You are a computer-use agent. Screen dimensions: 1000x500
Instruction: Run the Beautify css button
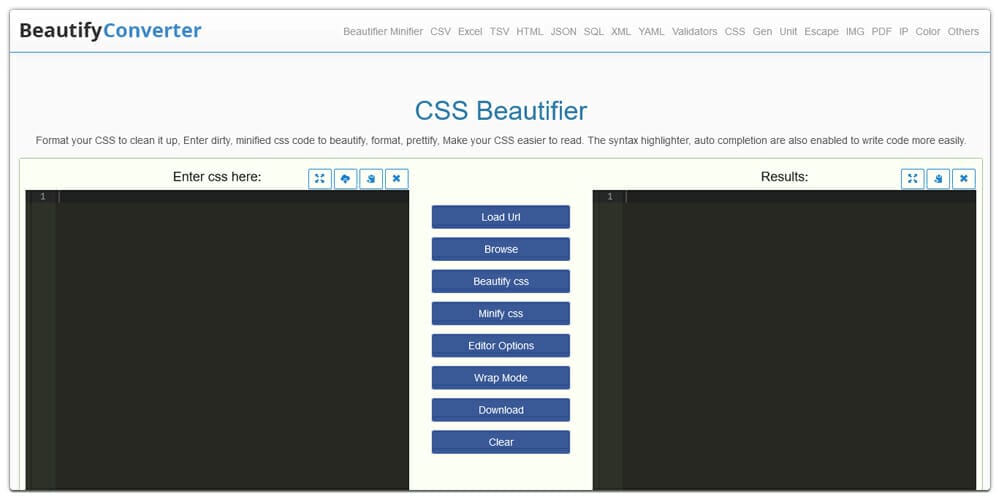pyautogui.click(x=501, y=281)
